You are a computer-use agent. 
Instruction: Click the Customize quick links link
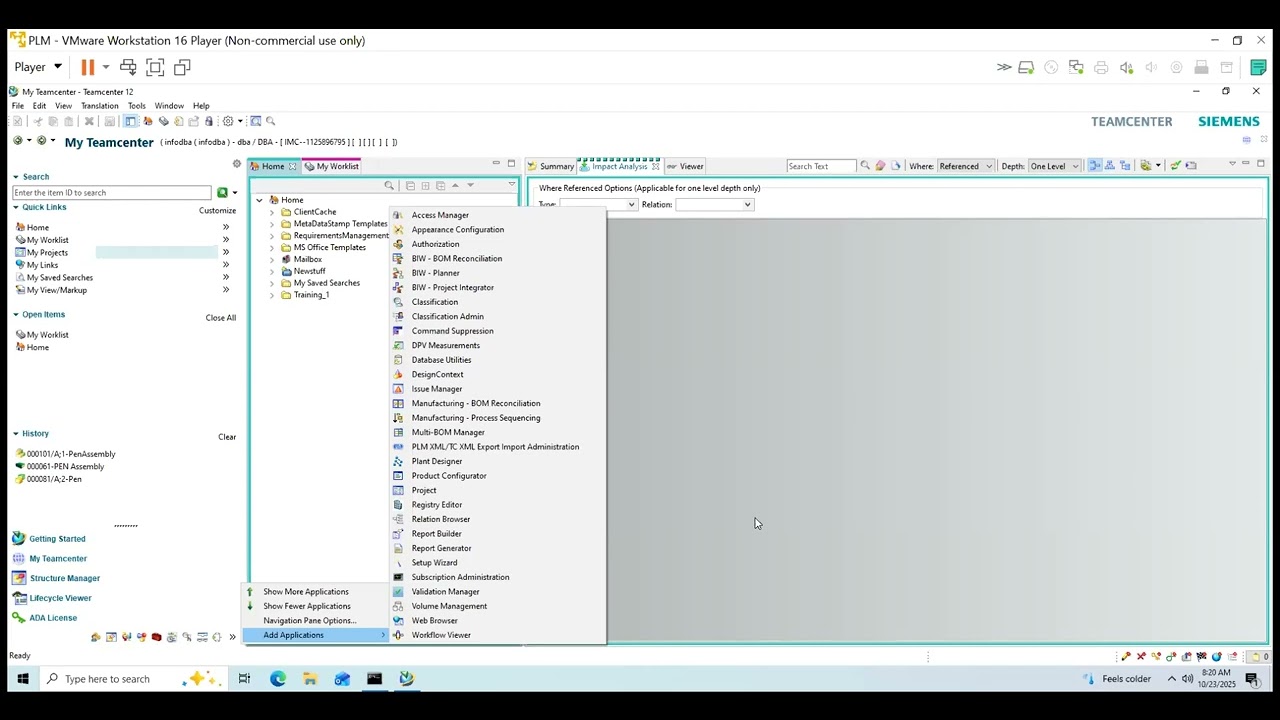[x=217, y=210]
